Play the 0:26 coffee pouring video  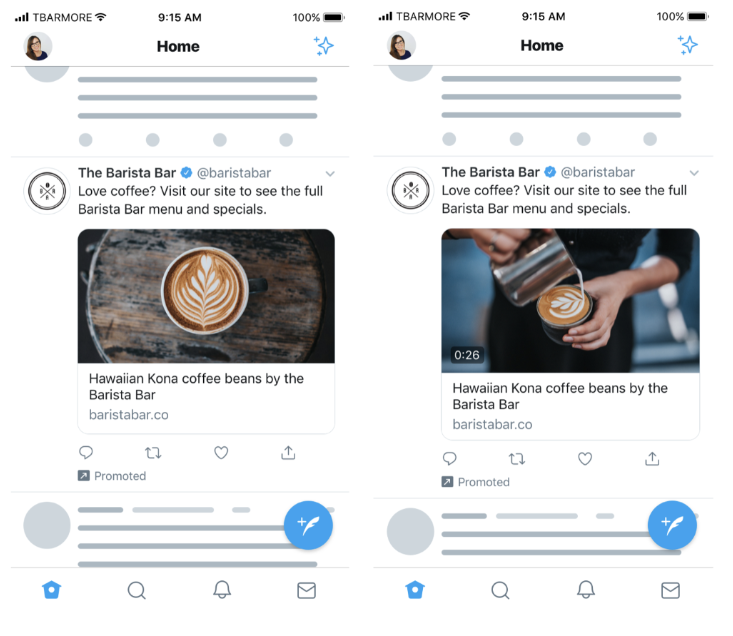click(570, 300)
